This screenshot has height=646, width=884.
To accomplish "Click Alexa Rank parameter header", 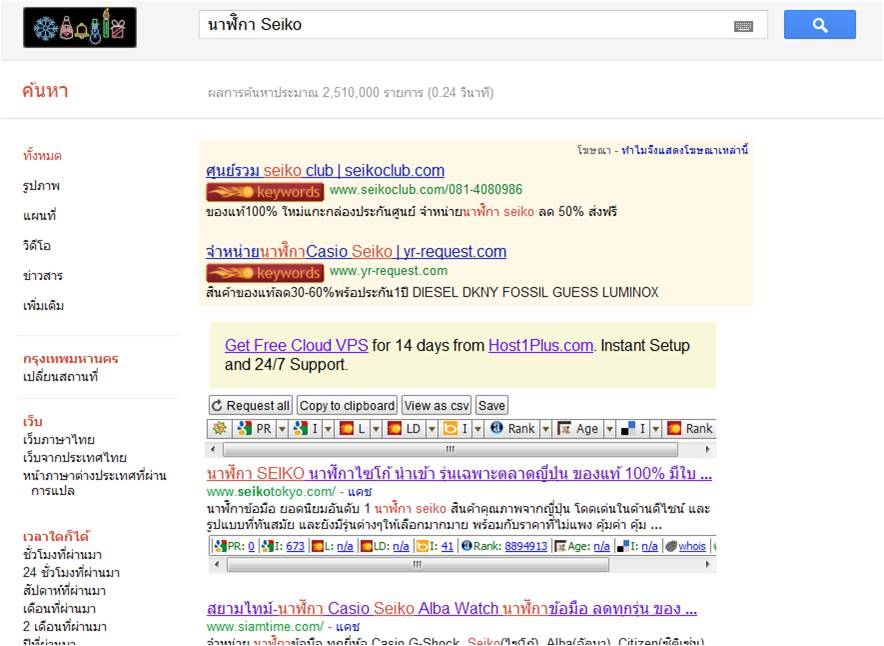I will (x=512, y=428).
